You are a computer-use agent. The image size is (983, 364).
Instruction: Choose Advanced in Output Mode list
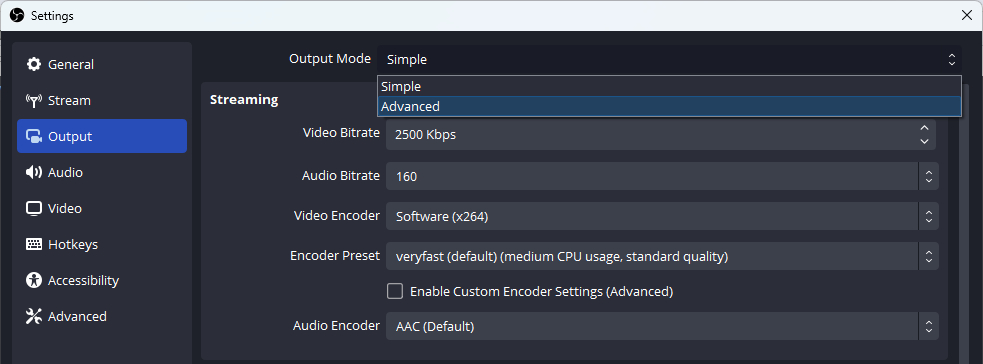click(x=669, y=107)
